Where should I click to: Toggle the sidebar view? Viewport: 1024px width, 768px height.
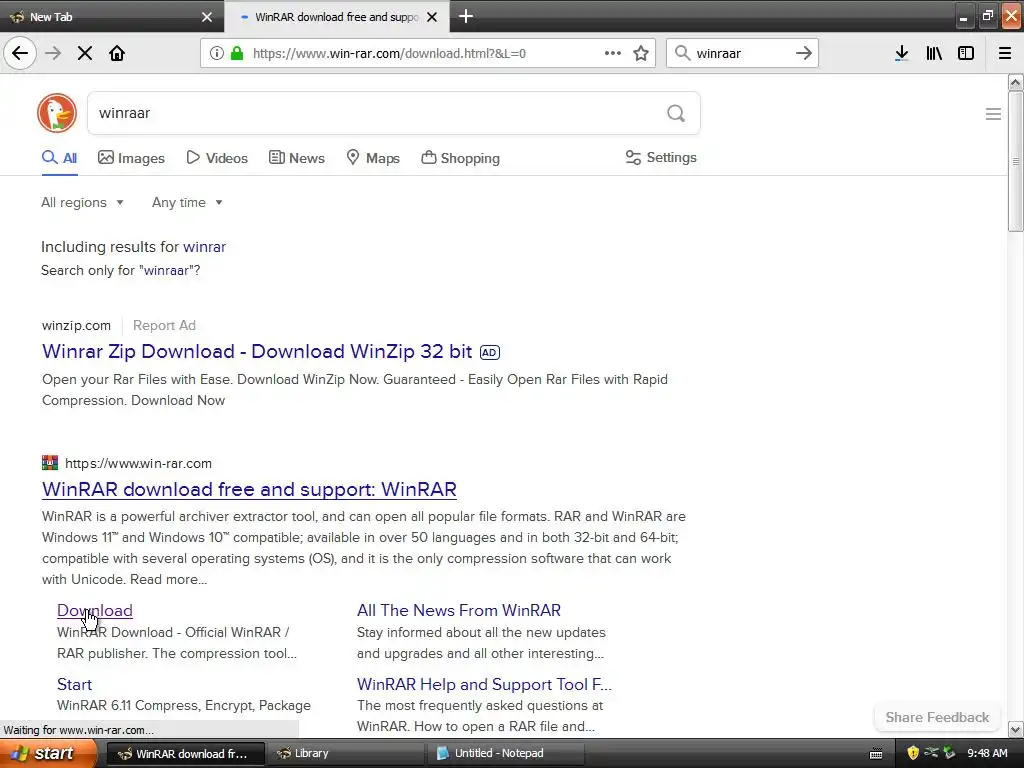(966, 53)
